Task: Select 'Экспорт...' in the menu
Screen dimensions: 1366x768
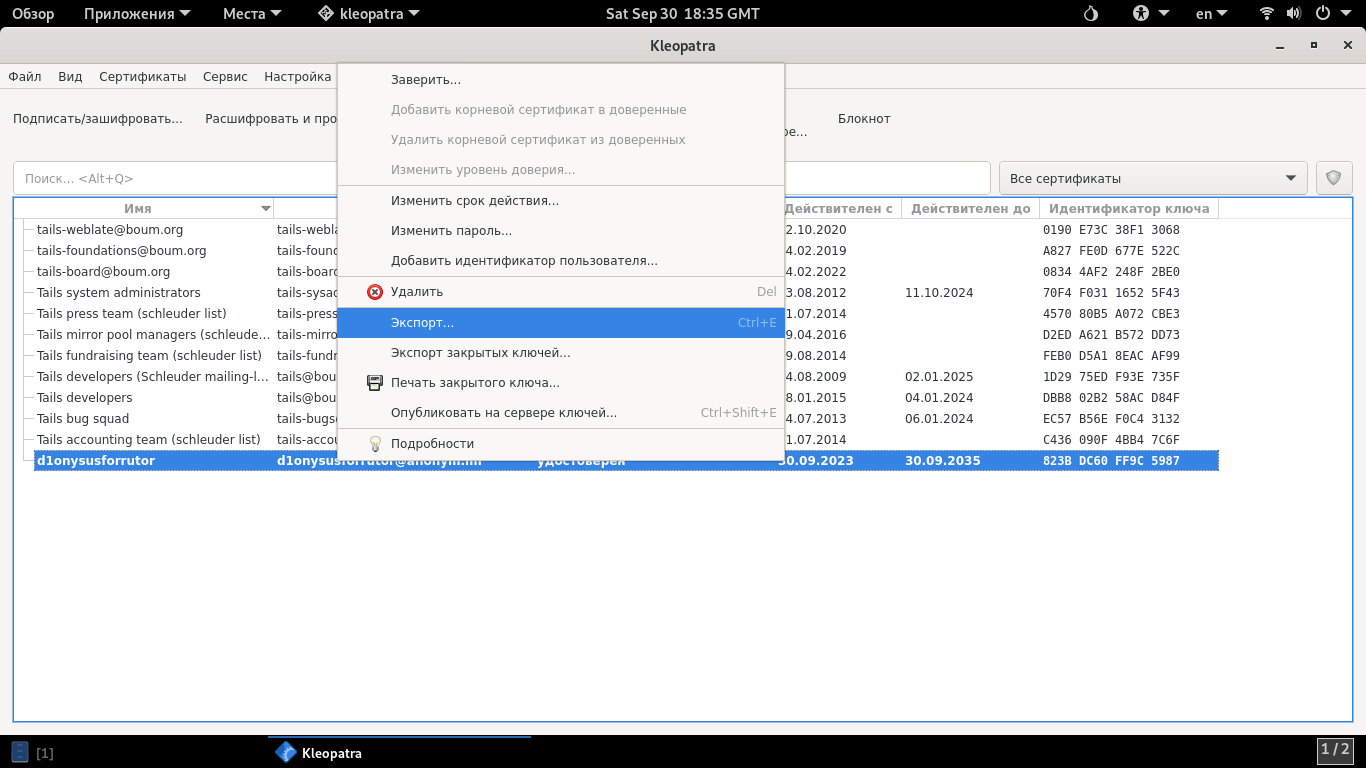Action: pyautogui.click(x=422, y=323)
